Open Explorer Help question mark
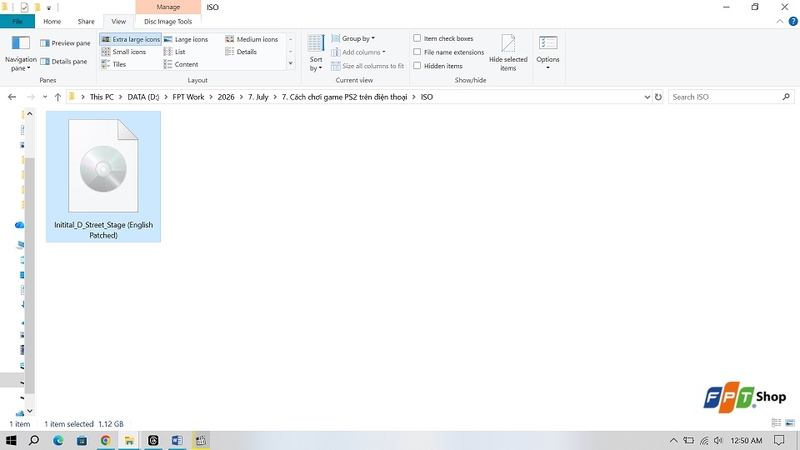Image resolution: width=800 pixels, height=450 pixels. coord(793,21)
